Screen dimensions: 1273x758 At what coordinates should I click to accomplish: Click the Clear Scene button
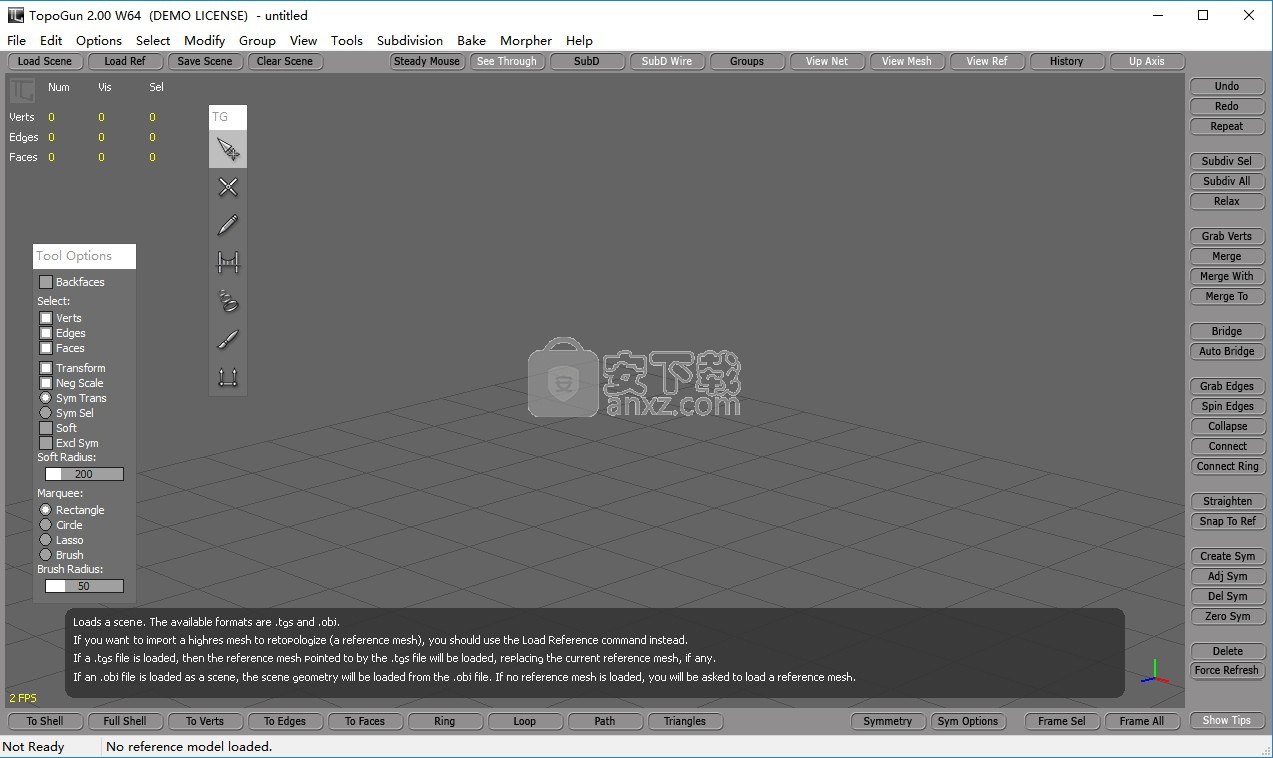pos(285,61)
